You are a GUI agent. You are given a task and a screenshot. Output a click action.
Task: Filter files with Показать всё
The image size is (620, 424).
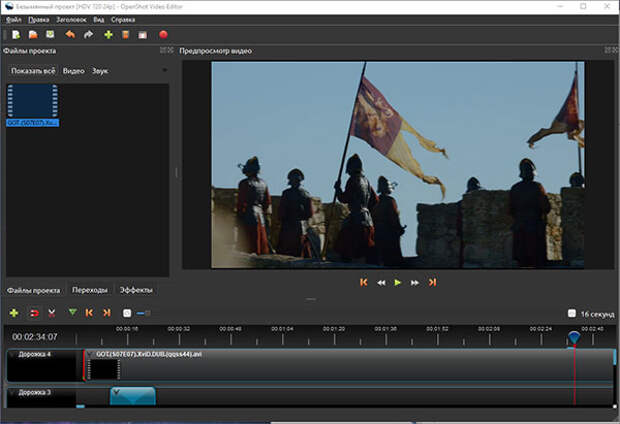tap(33, 71)
